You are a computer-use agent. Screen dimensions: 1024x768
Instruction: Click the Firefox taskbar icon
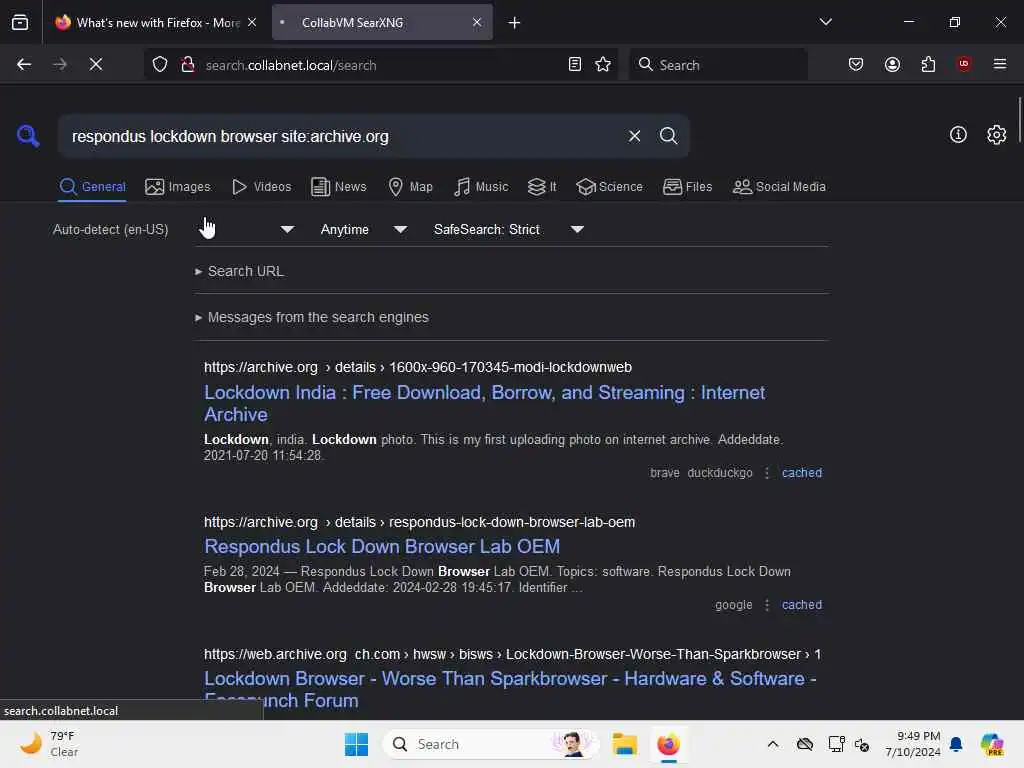(668, 744)
